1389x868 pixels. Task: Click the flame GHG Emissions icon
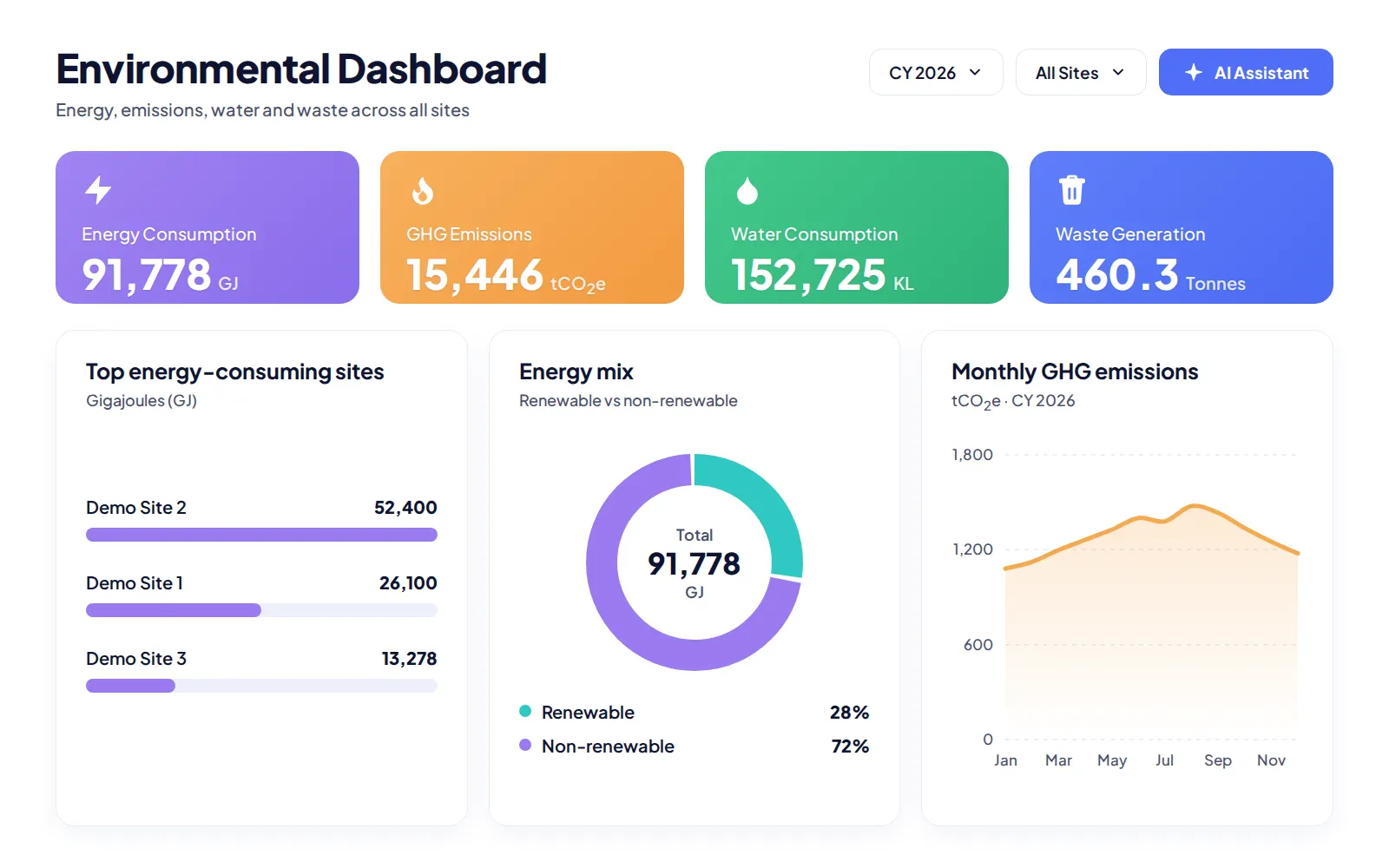[x=423, y=190]
